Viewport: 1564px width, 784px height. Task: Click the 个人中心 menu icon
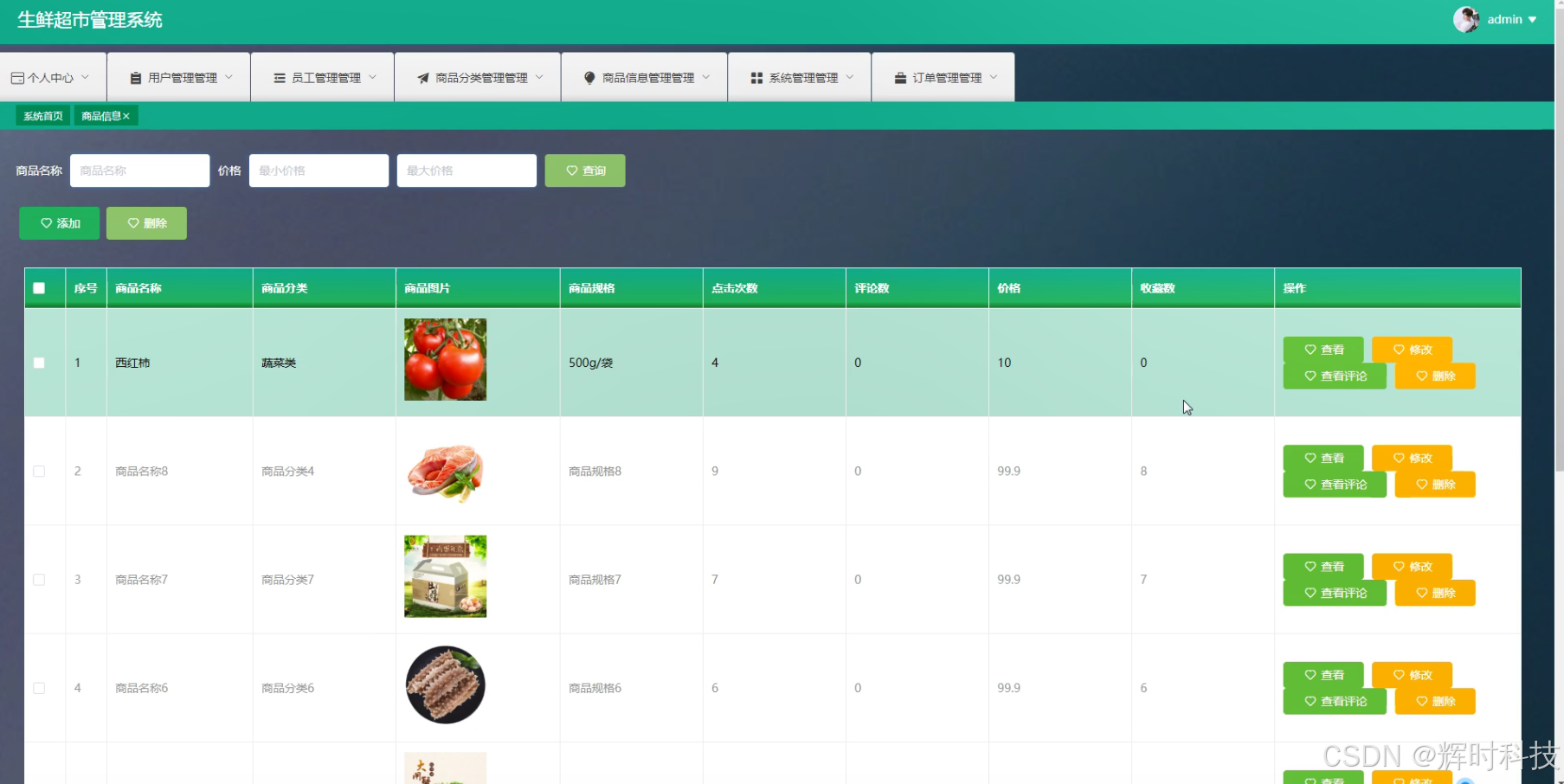coord(17,78)
